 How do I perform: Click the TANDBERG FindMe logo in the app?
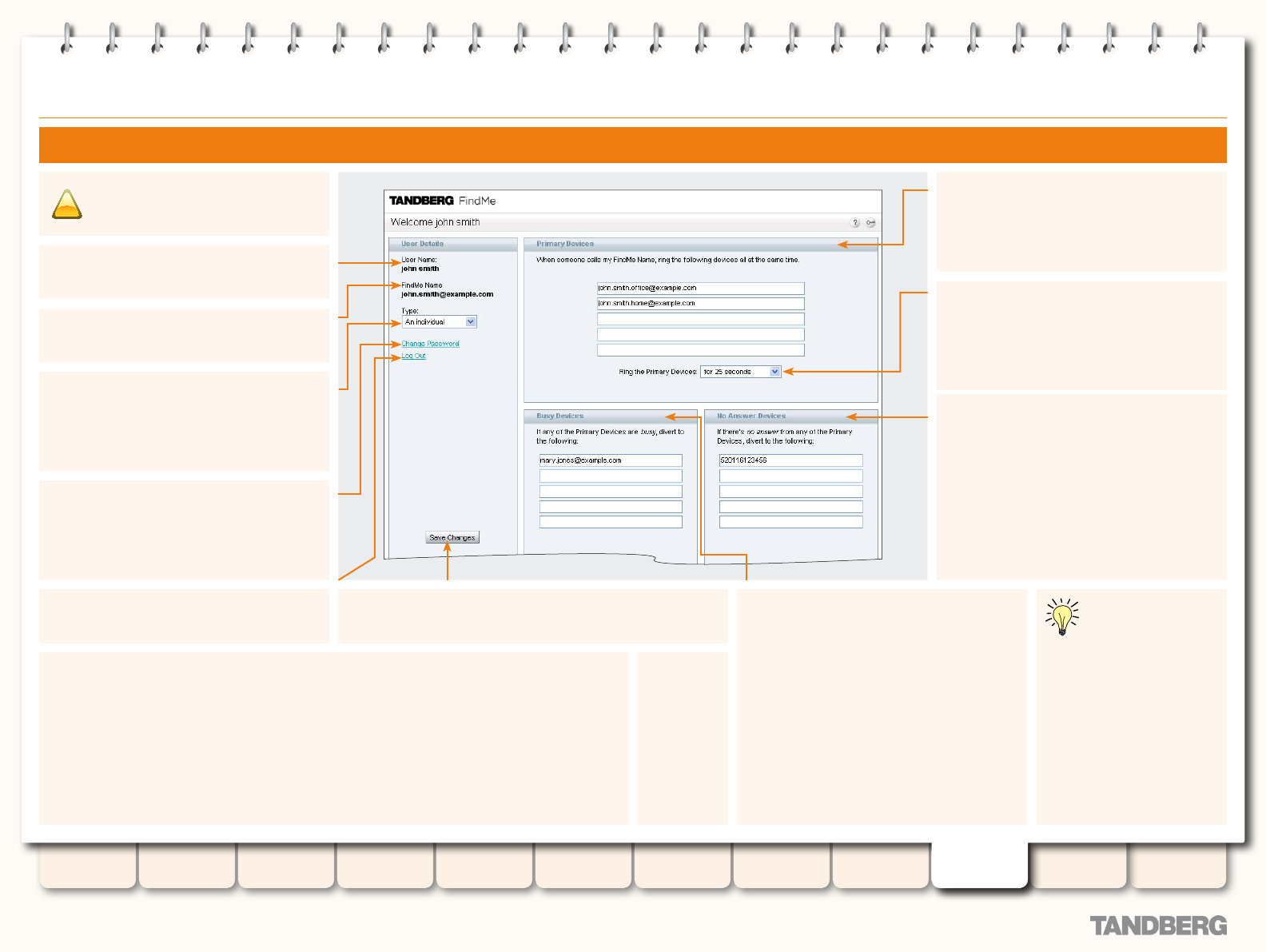click(x=443, y=201)
